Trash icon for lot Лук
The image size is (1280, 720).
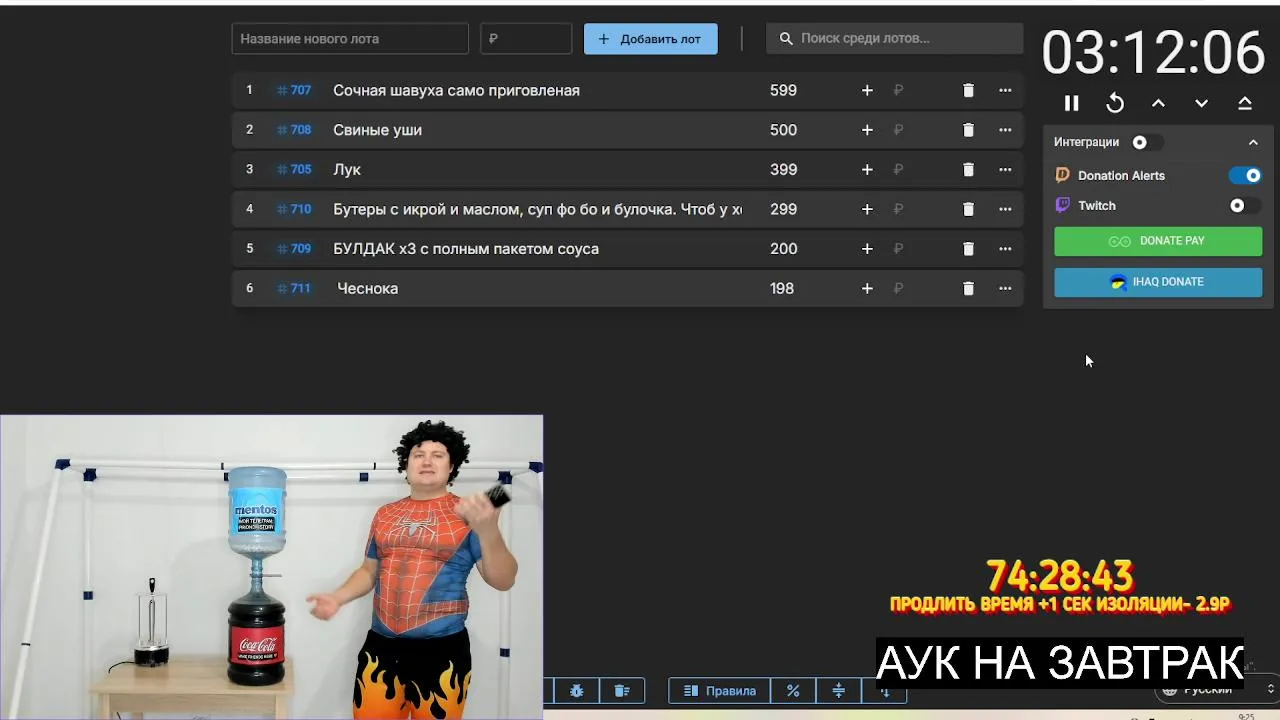pos(968,170)
